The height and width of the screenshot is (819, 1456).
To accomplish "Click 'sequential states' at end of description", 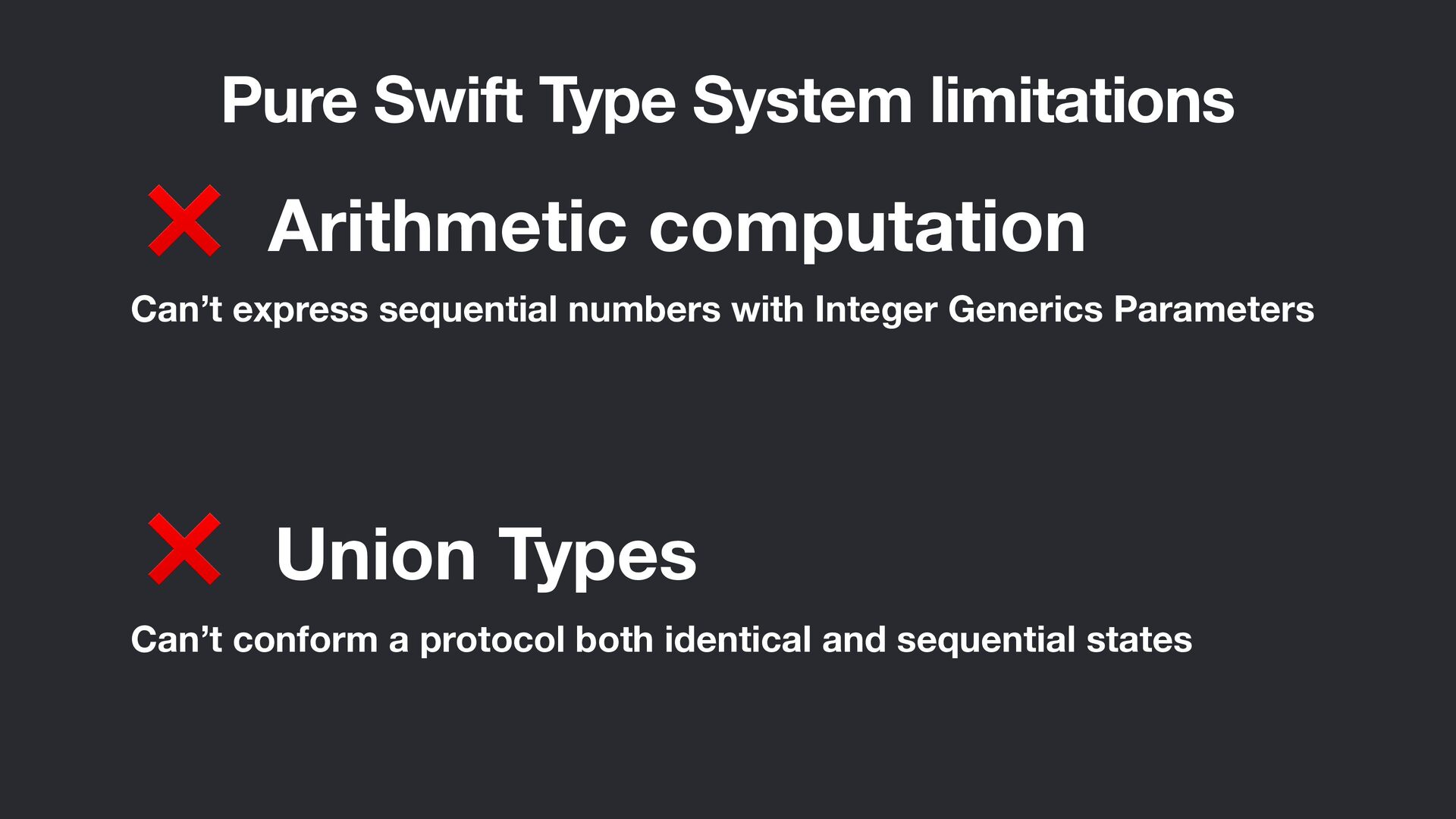I will pyautogui.click(x=1044, y=639).
